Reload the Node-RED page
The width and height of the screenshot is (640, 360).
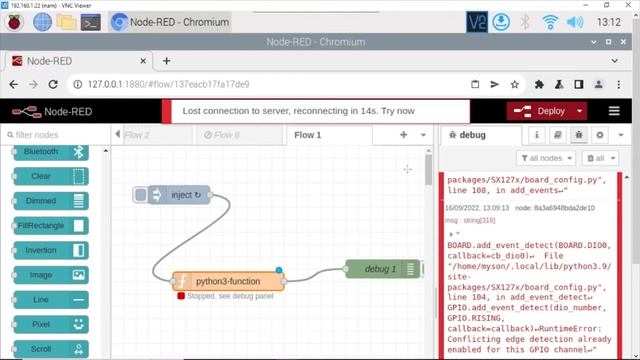53,84
